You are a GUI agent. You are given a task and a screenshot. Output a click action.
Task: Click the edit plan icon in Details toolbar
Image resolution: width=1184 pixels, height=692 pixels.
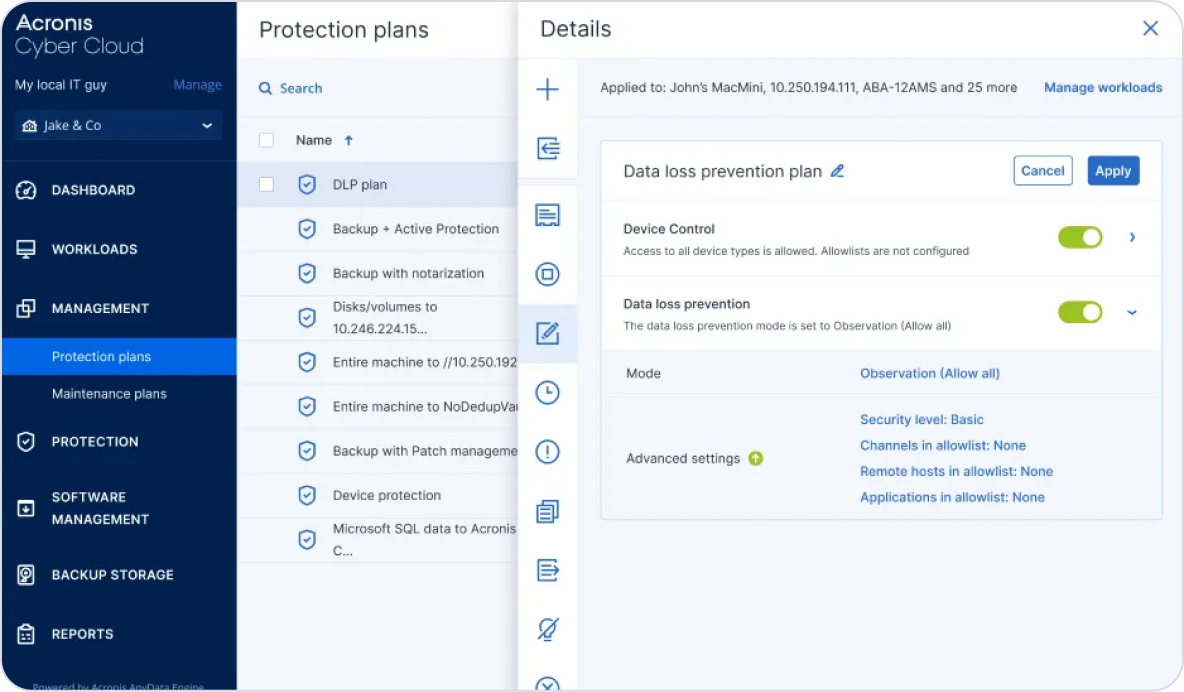tap(547, 333)
